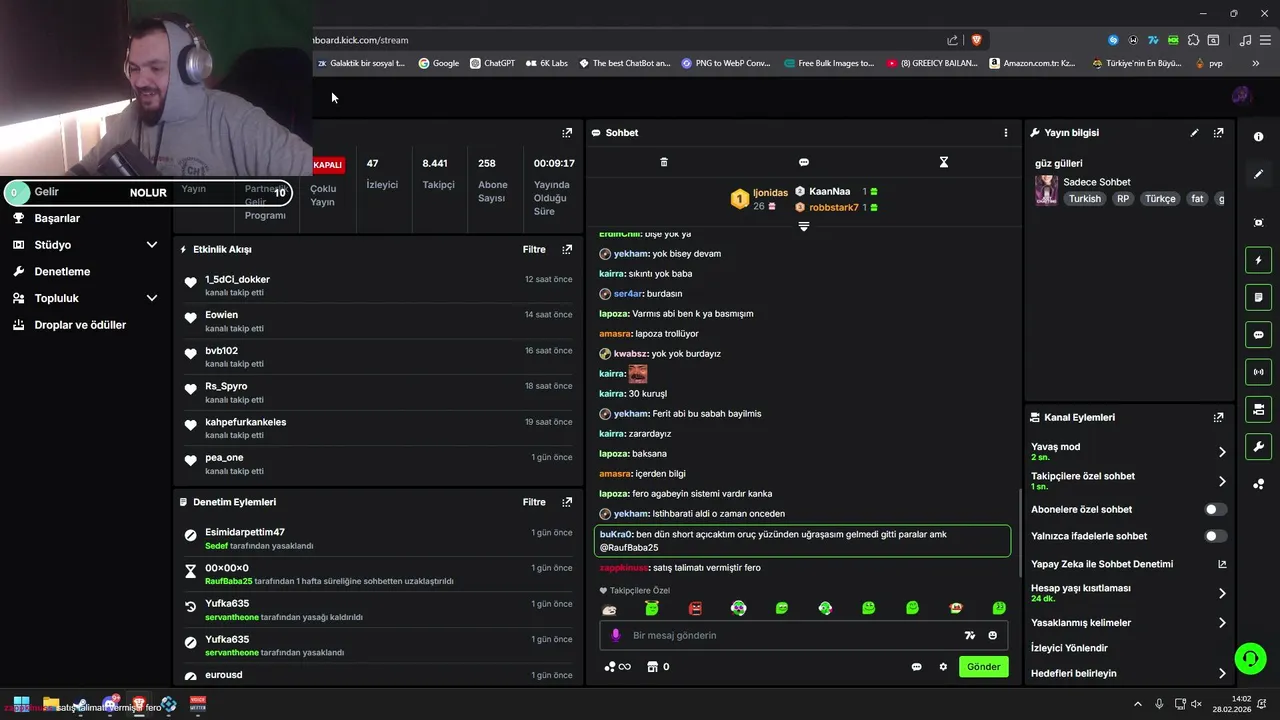
Task: Pop out the stream stats panel
Action: coord(567,132)
